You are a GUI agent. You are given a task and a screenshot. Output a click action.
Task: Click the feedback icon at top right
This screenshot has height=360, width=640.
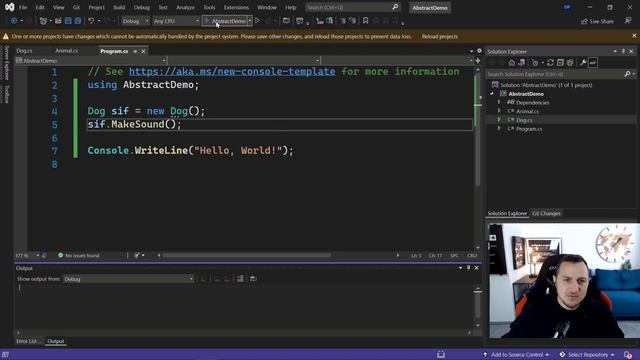point(628,21)
